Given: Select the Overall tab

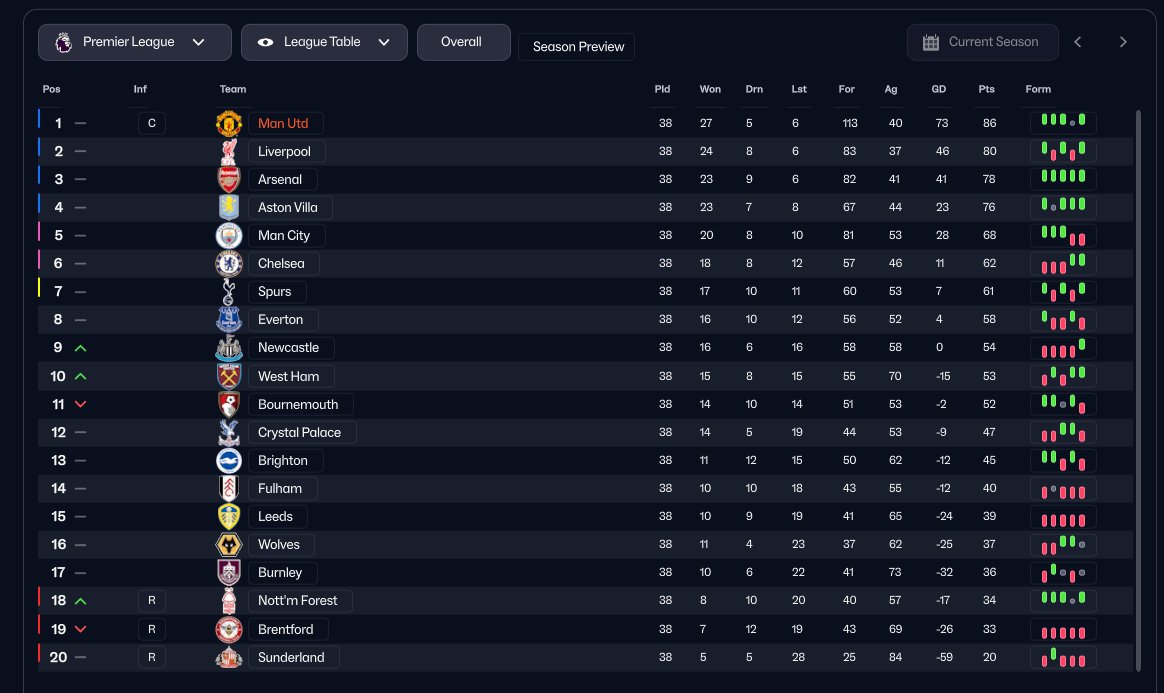Looking at the screenshot, I should tap(461, 42).
